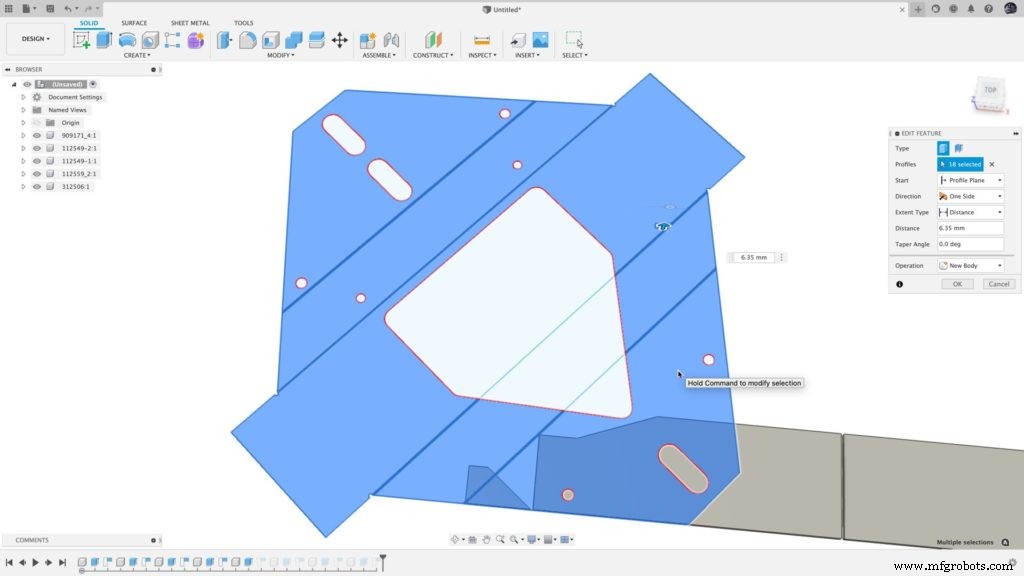Screen dimensions: 1024x576
Task: Open the DESIGN workspace menu
Action: tap(34, 38)
